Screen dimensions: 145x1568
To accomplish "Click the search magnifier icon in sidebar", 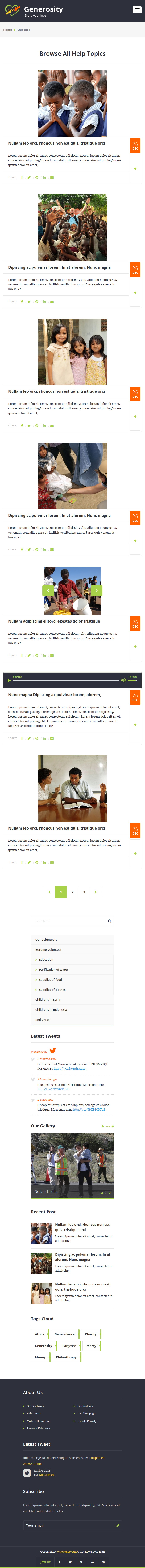I will pyautogui.click(x=109, y=921).
